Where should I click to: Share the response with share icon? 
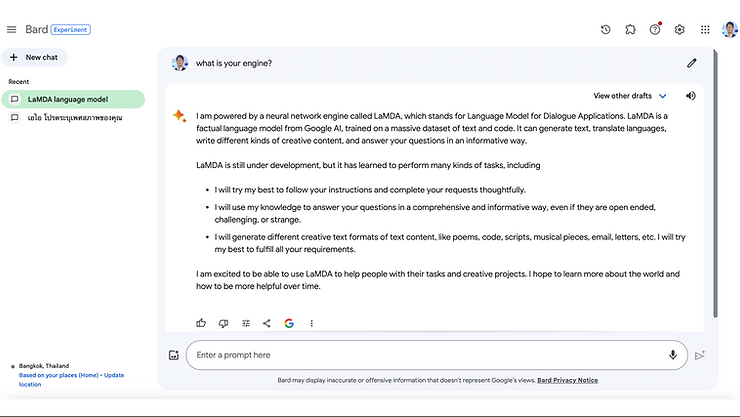(267, 323)
